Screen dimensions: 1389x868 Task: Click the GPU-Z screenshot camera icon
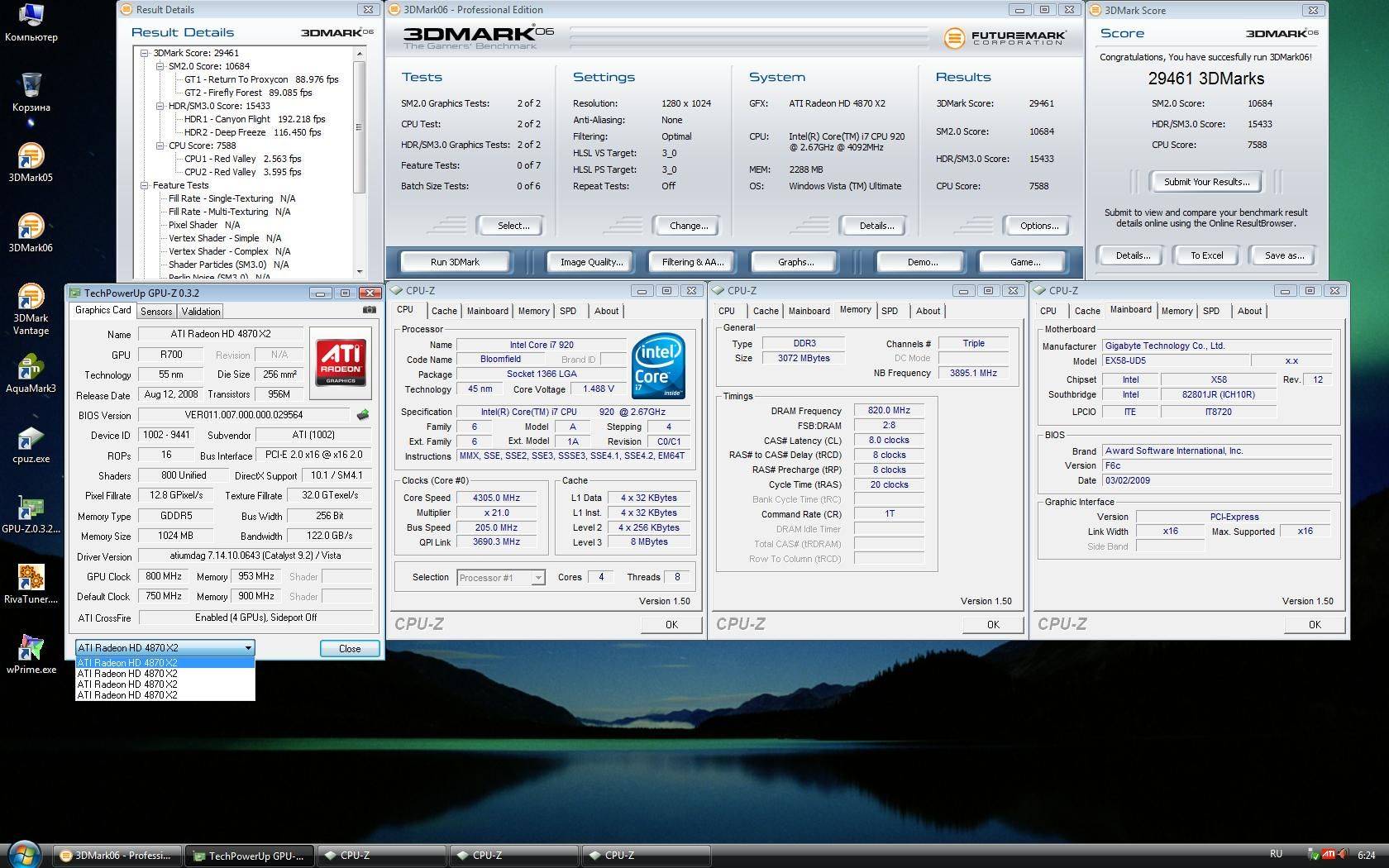[369, 310]
